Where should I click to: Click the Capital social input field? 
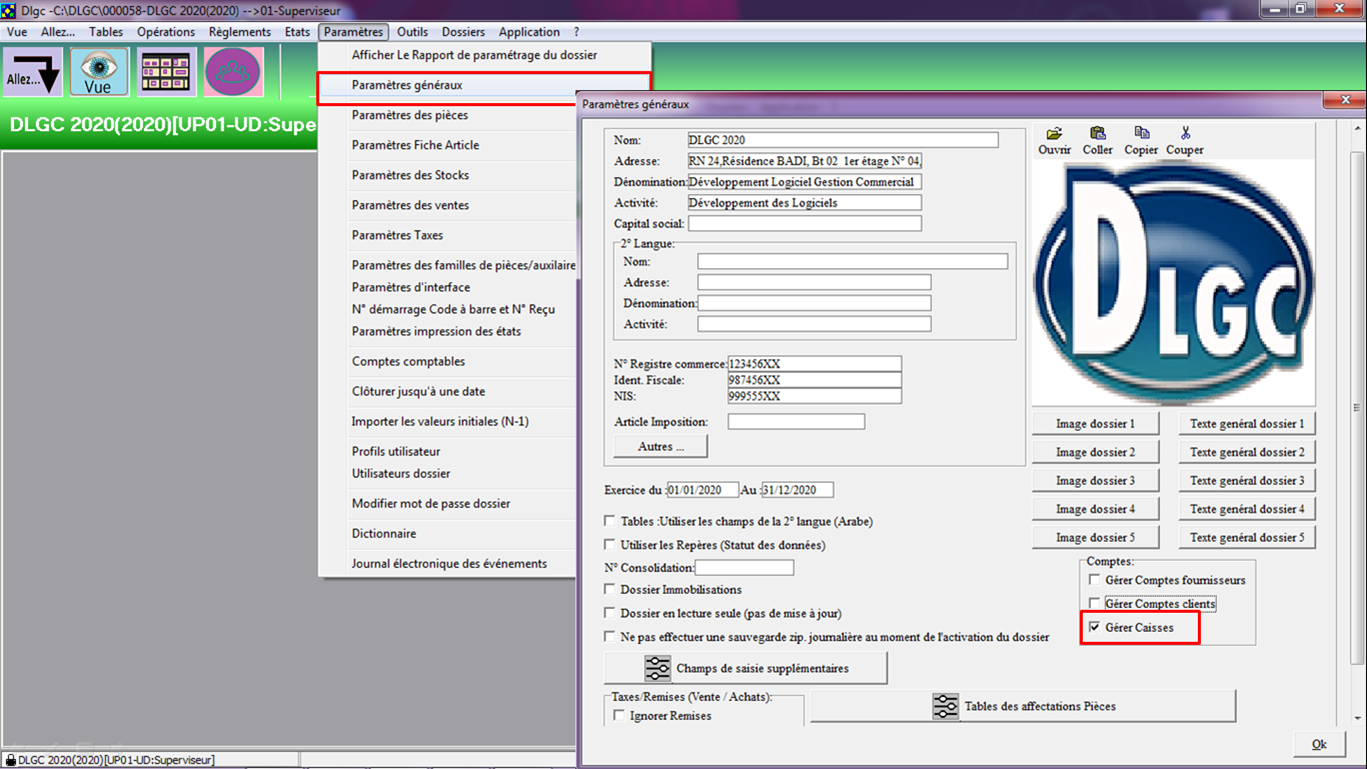coord(804,224)
